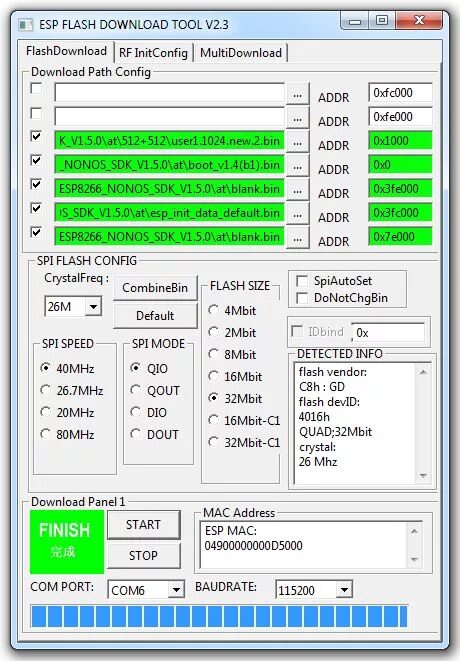This screenshot has width=460, height=661.
Task: Select QOUT SPI mode
Action: coord(155,391)
